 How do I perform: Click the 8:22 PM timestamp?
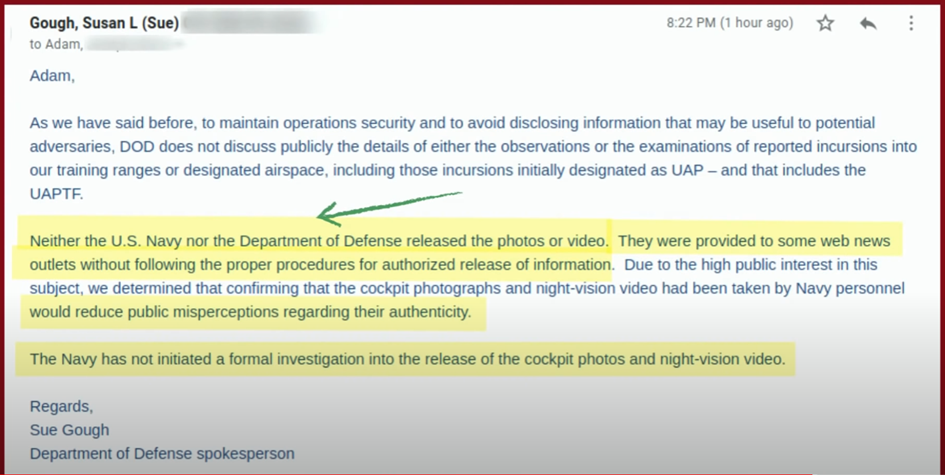pyautogui.click(x=730, y=23)
